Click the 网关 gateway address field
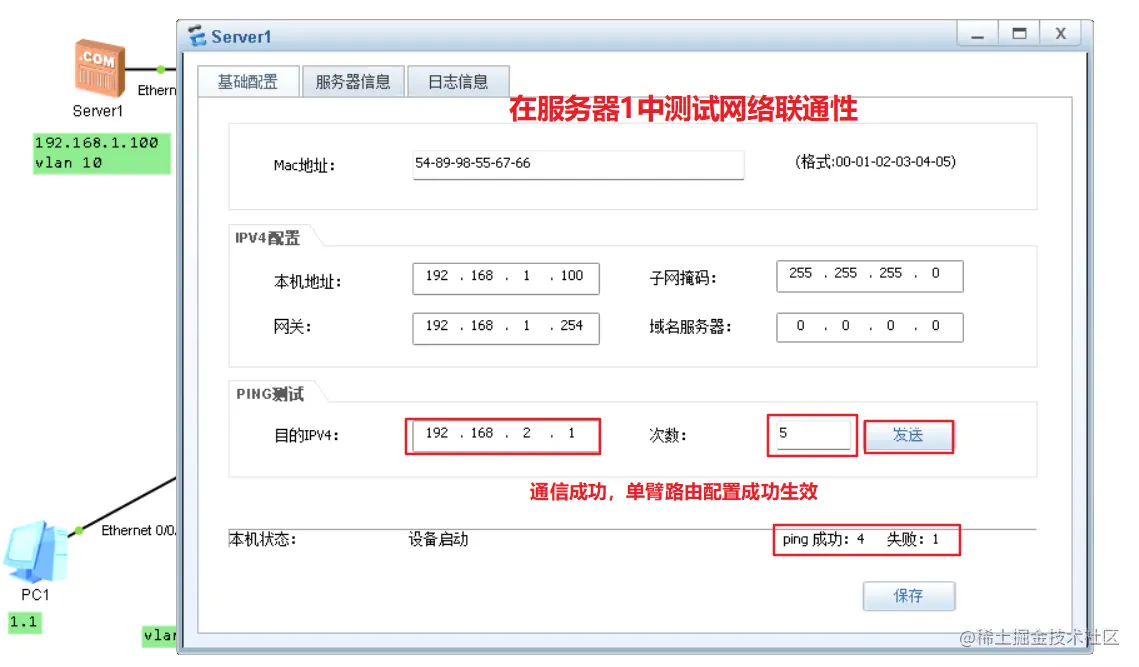Image resolution: width=1139 pixels, height=667 pixels. click(x=504, y=327)
